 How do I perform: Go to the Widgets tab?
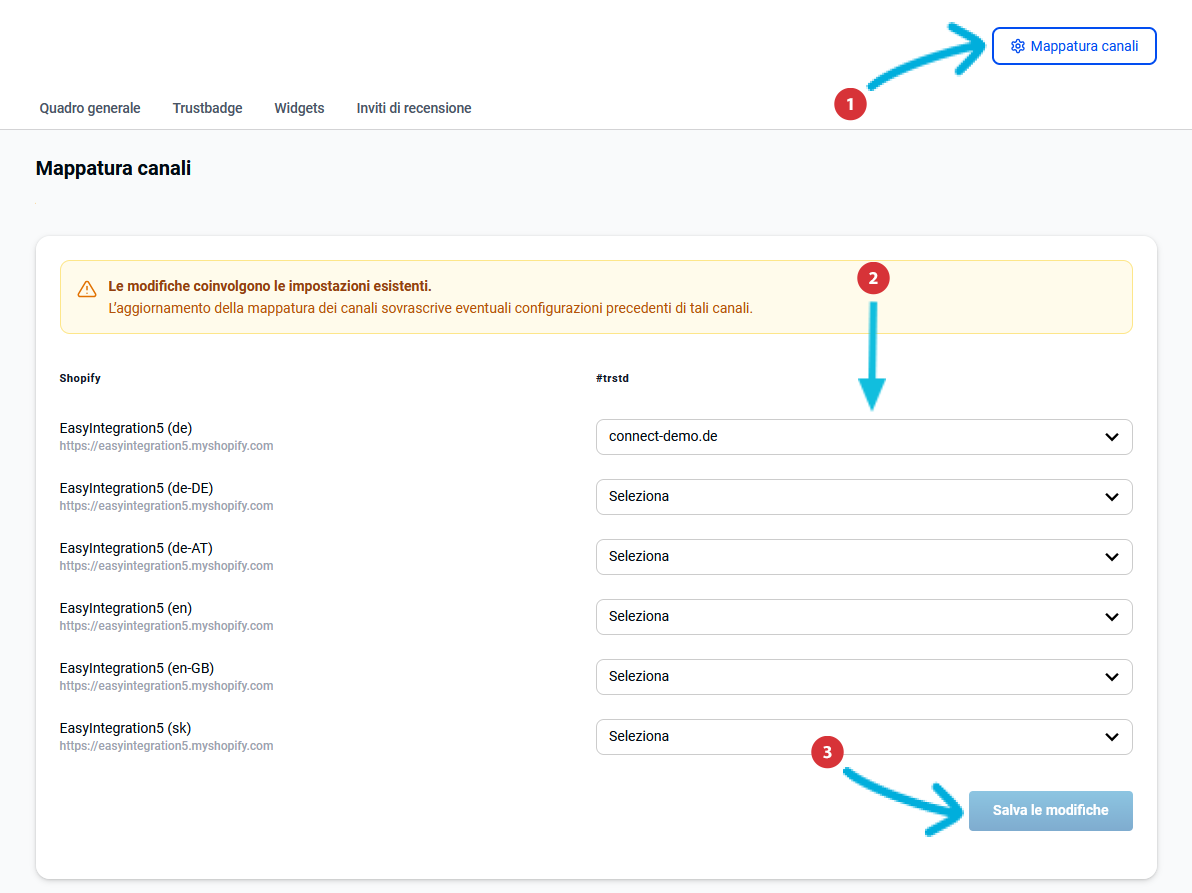[x=299, y=108]
